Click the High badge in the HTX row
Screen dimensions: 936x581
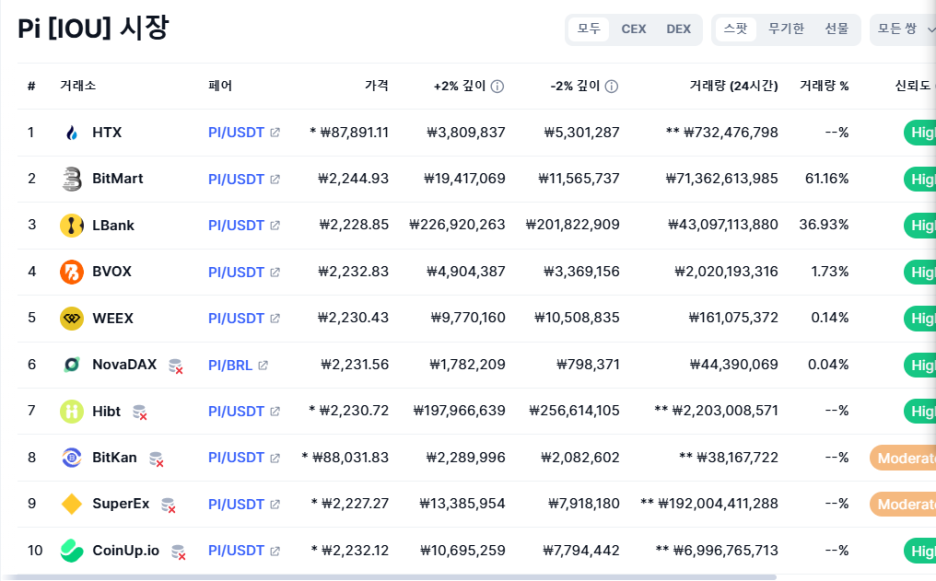pyautogui.click(x=919, y=133)
